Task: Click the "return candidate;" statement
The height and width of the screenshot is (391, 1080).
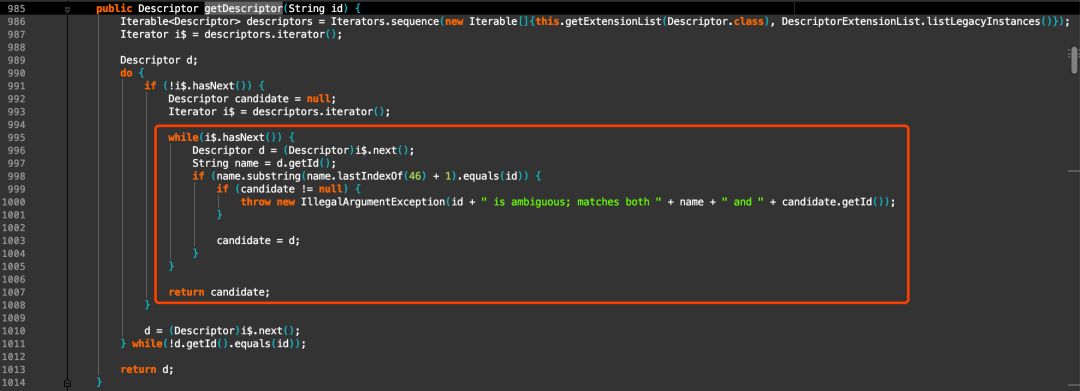Action: (x=219, y=292)
